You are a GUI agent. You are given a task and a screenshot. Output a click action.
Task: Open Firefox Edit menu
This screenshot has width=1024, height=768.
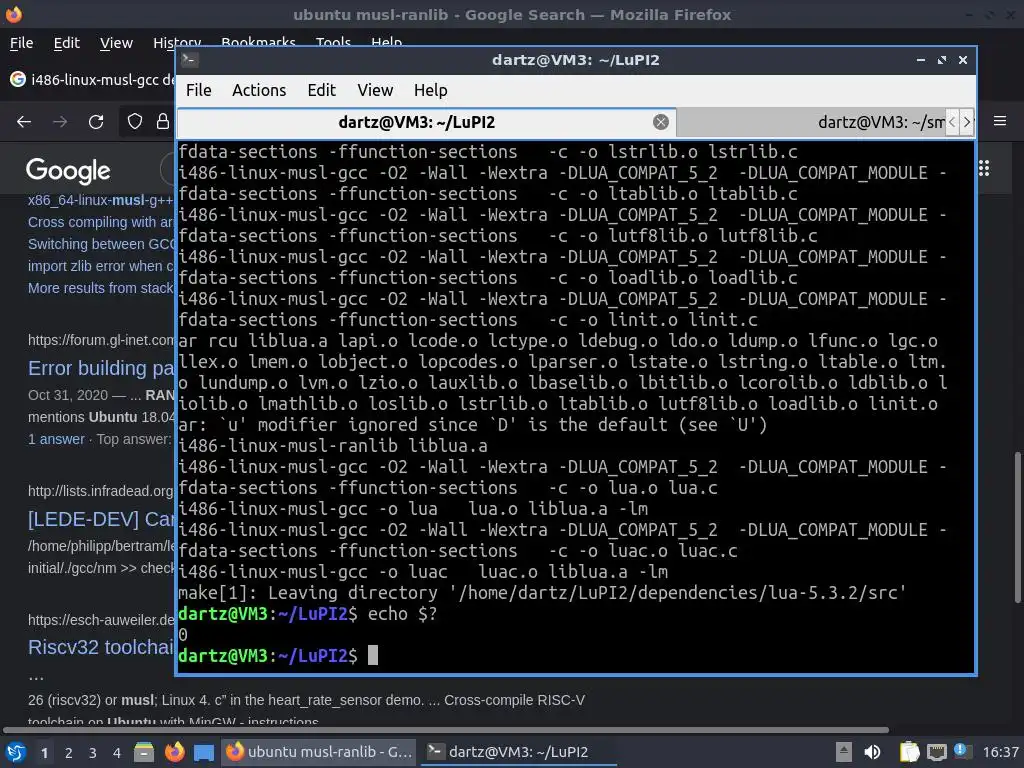point(67,43)
